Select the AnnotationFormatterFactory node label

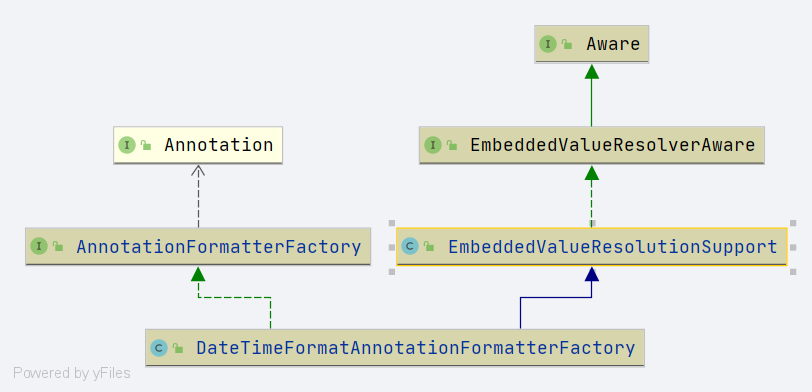pyautogui.click(x=219, y=247)
